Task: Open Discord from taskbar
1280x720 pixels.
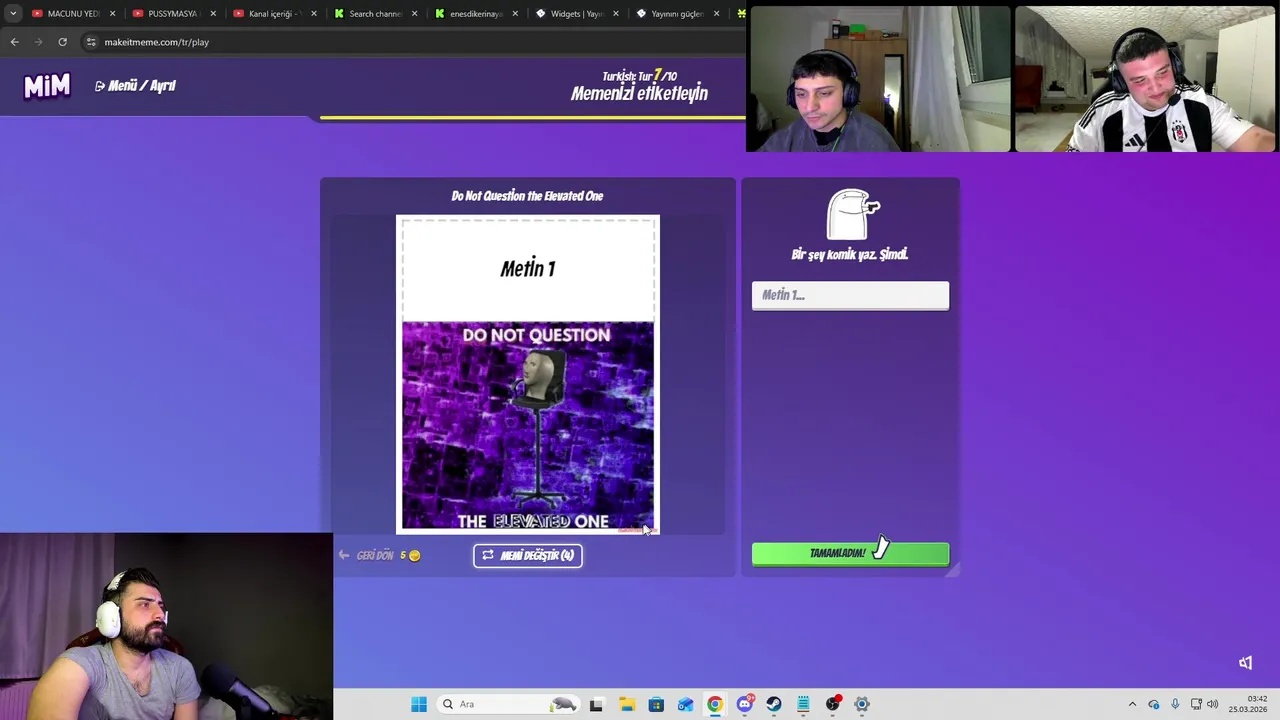Action: [x=744, y=704]
